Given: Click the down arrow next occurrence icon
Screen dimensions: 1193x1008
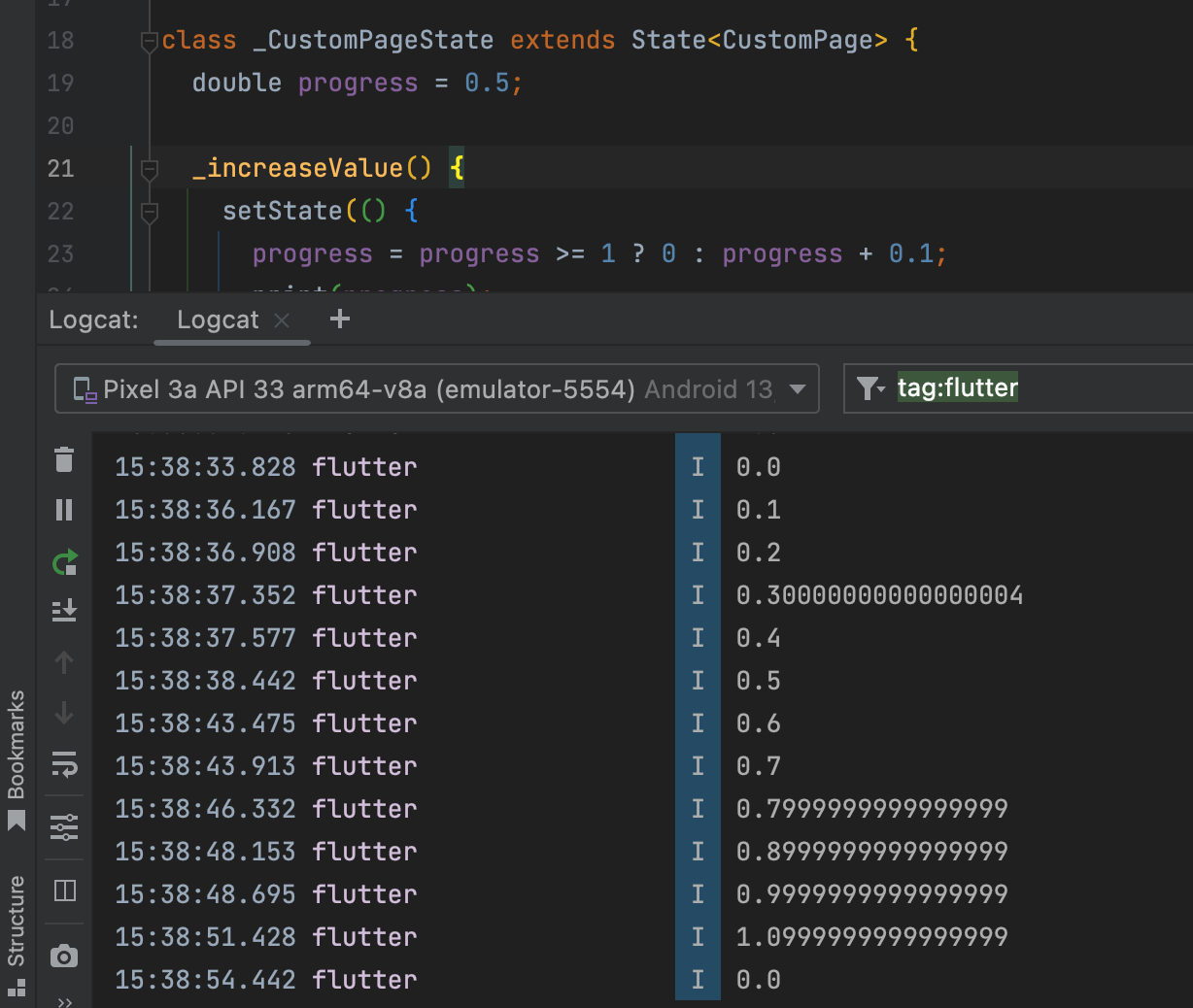Looking at the screenshot, I should [64, 714].
